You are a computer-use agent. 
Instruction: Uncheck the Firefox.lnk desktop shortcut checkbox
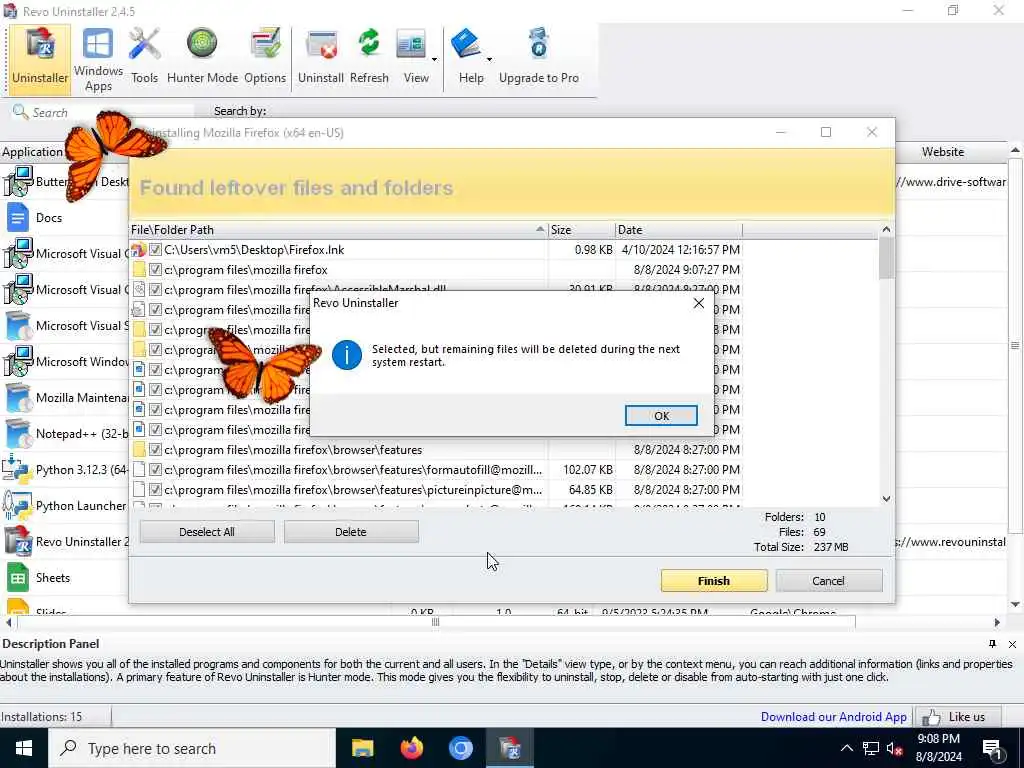tap(155, 249)
